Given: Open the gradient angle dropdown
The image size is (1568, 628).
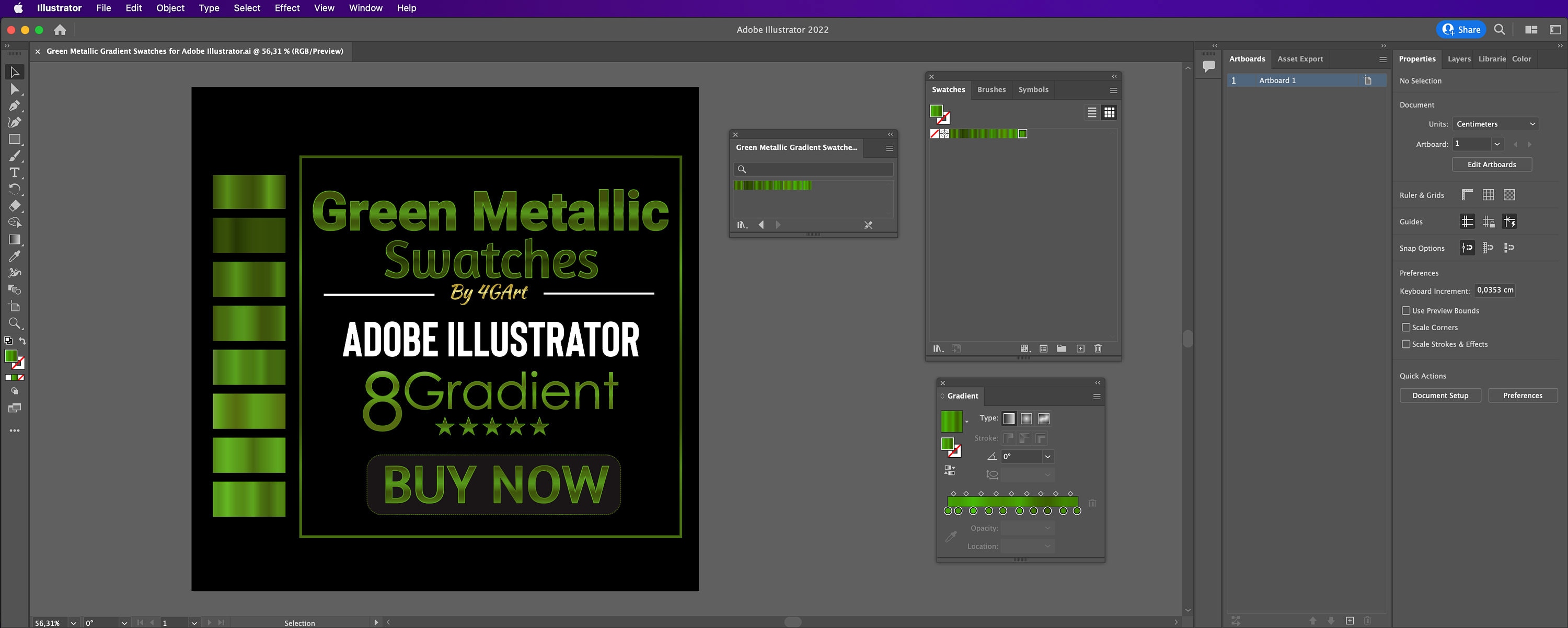Looking at the screenshot, I should coord(1048,457).
